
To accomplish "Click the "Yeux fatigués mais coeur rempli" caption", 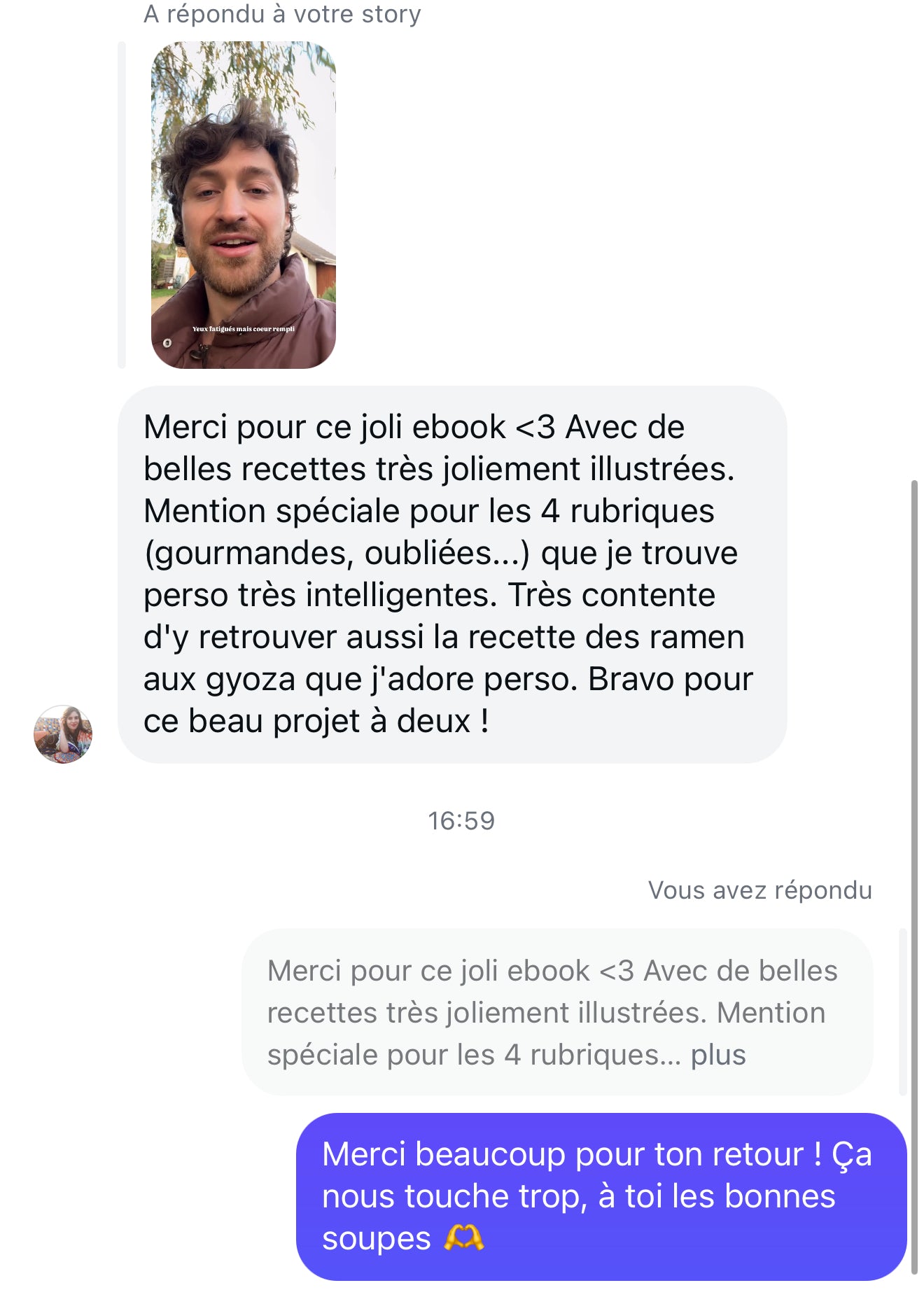I will coord(244,329).
